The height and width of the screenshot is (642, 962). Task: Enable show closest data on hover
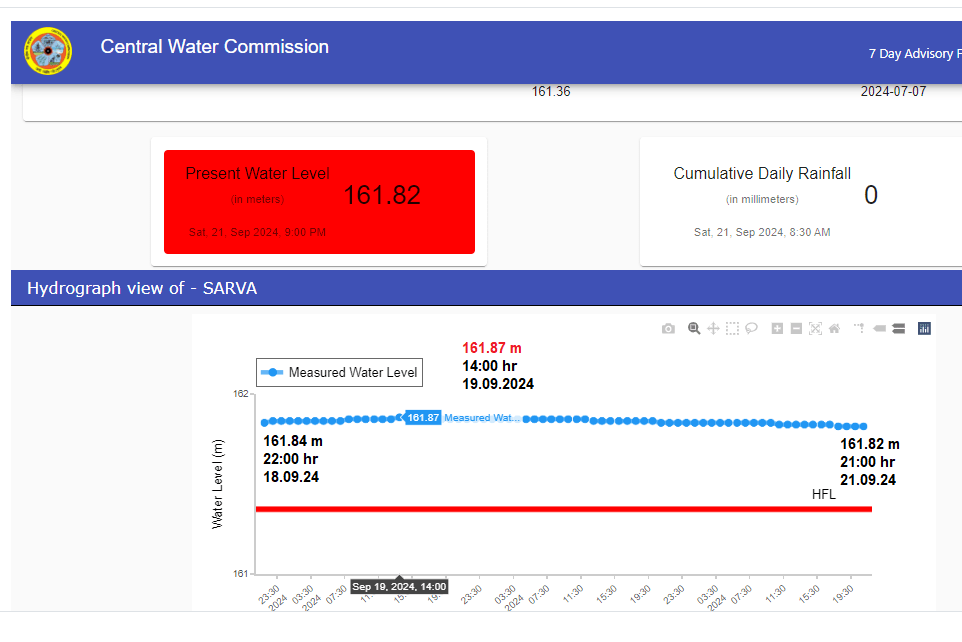[x=879, y=329]
